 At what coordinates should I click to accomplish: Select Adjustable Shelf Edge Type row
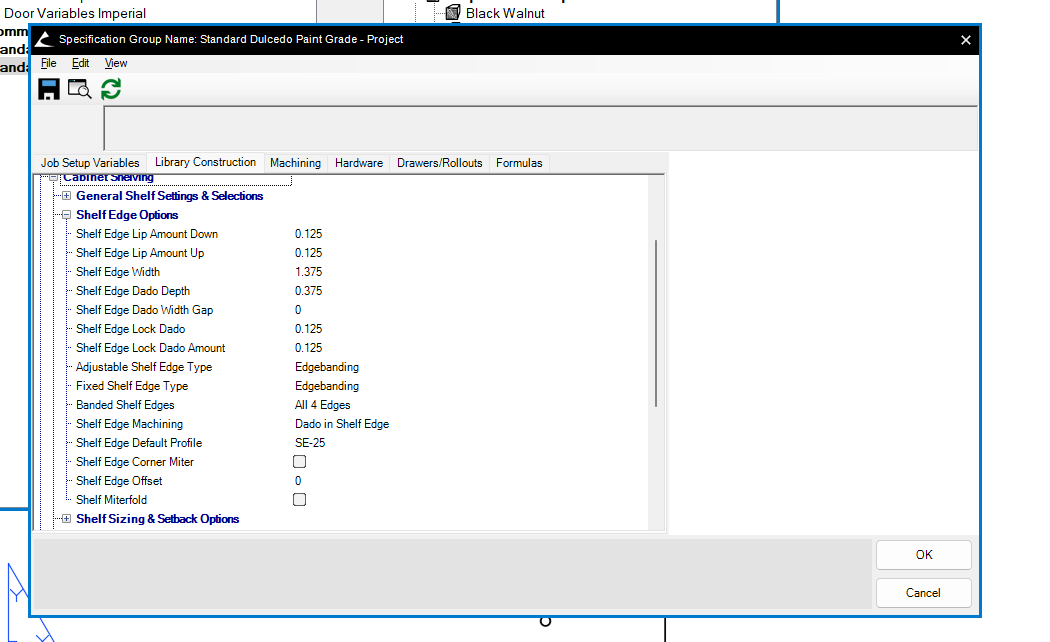point(143,367)
